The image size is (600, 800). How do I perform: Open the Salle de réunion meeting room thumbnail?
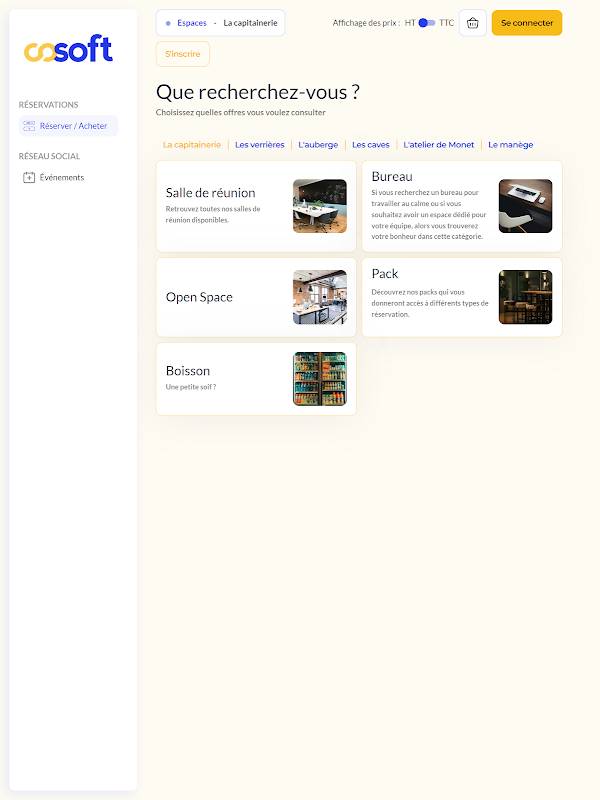pyautogui.click(x=320, y=206)
